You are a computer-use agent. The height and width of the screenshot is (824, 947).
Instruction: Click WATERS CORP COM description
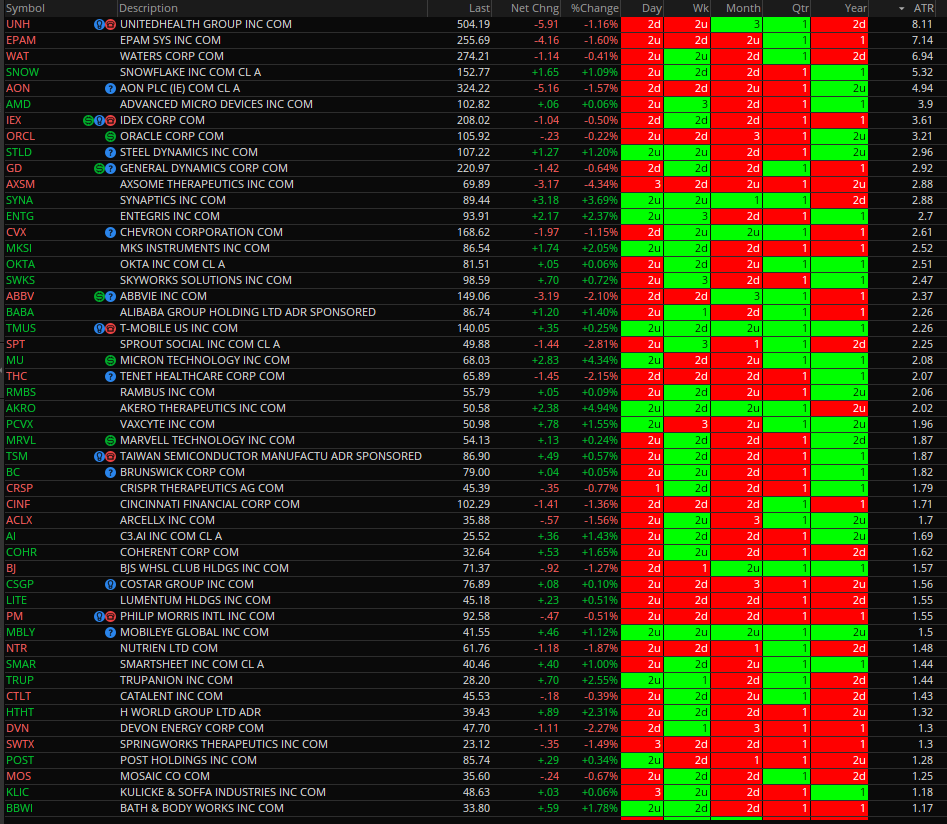pos(172,57)
